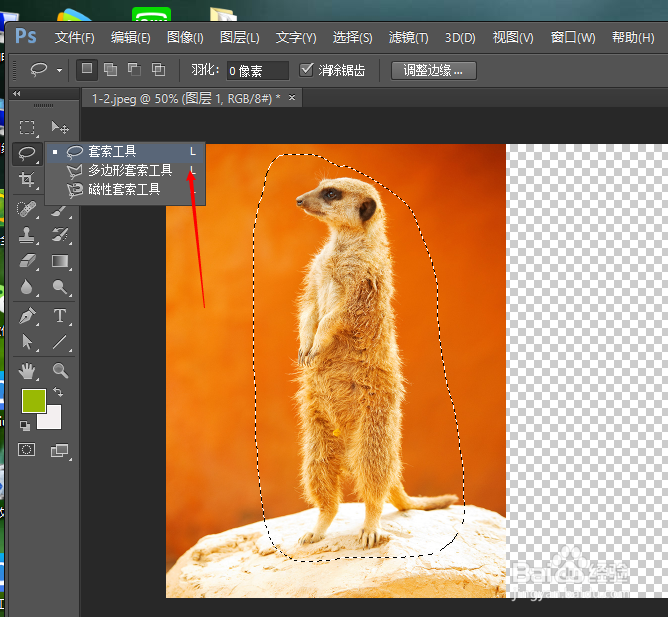This screenshot has width=668, height=617.
Task: Swap foreground and background colors
Action: (x=58, y=392)
